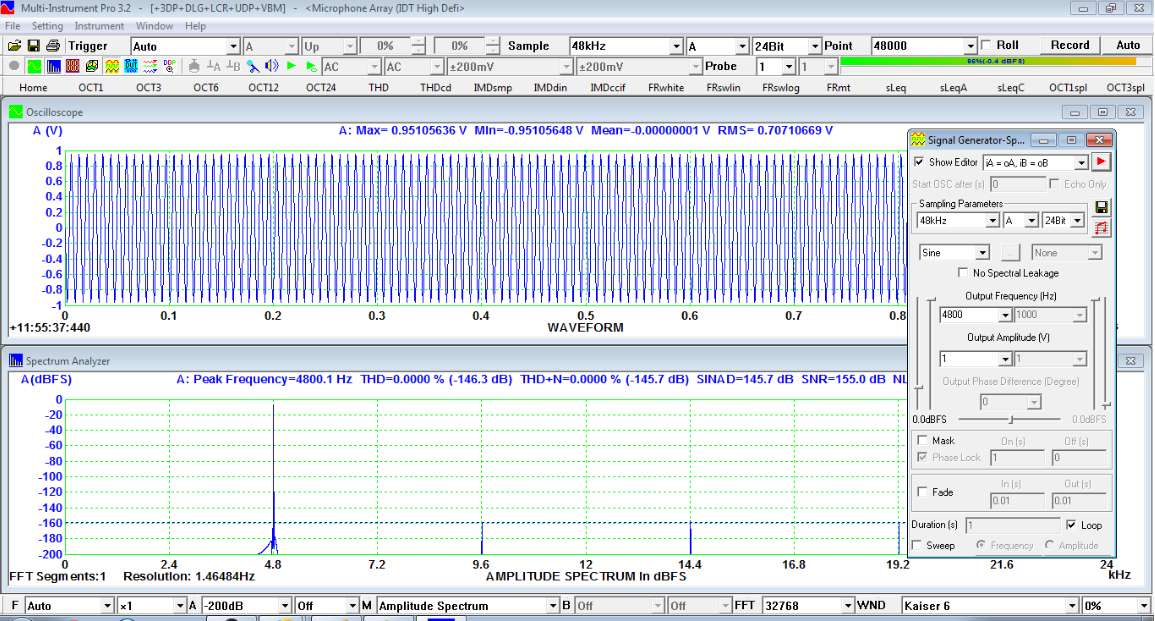Select the OCT3 preset button
Screen dimensions: 1155x621
tap(148, 87)
